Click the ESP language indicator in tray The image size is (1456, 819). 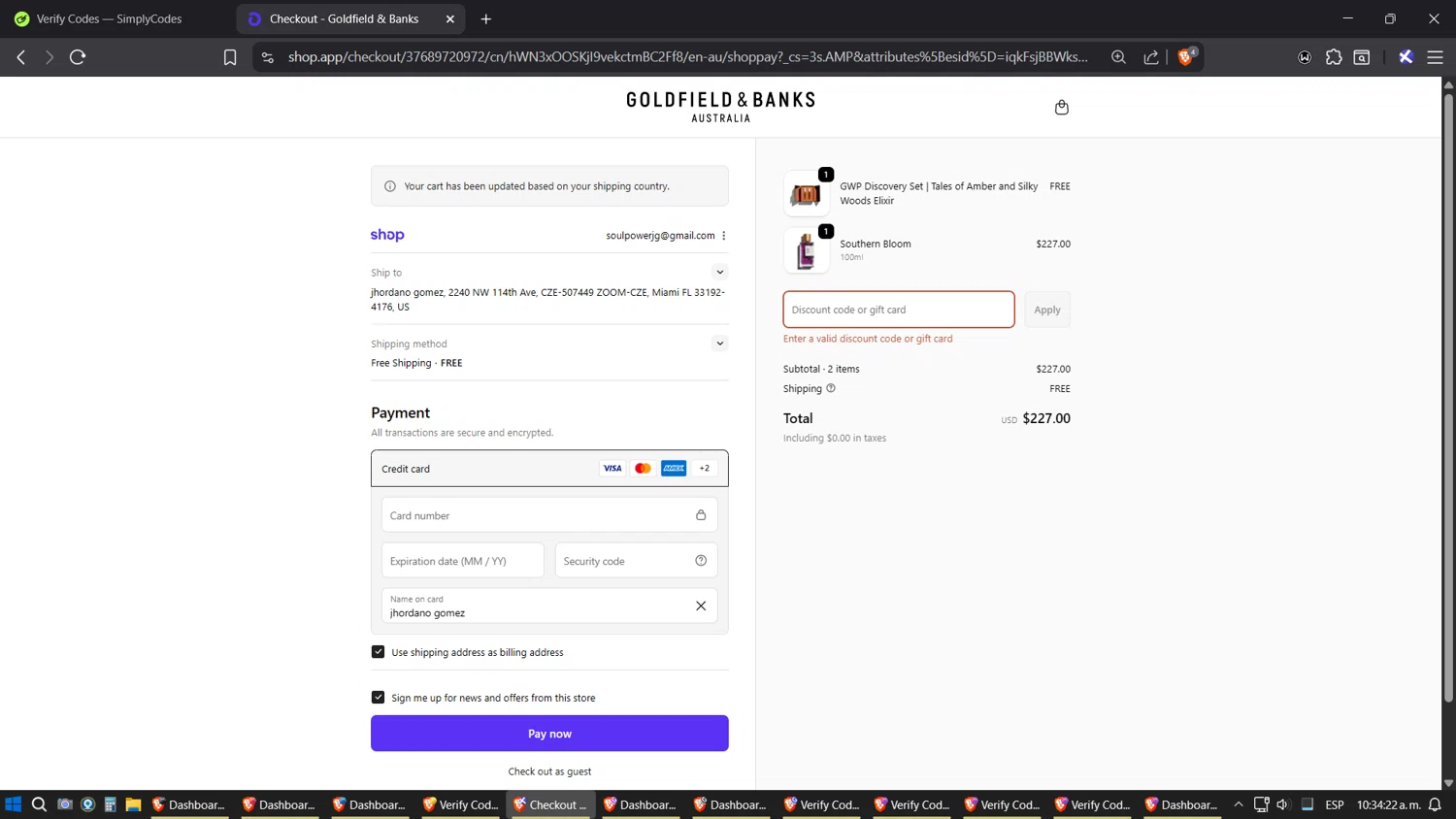pyautogui.click(x=1335, y=804)
